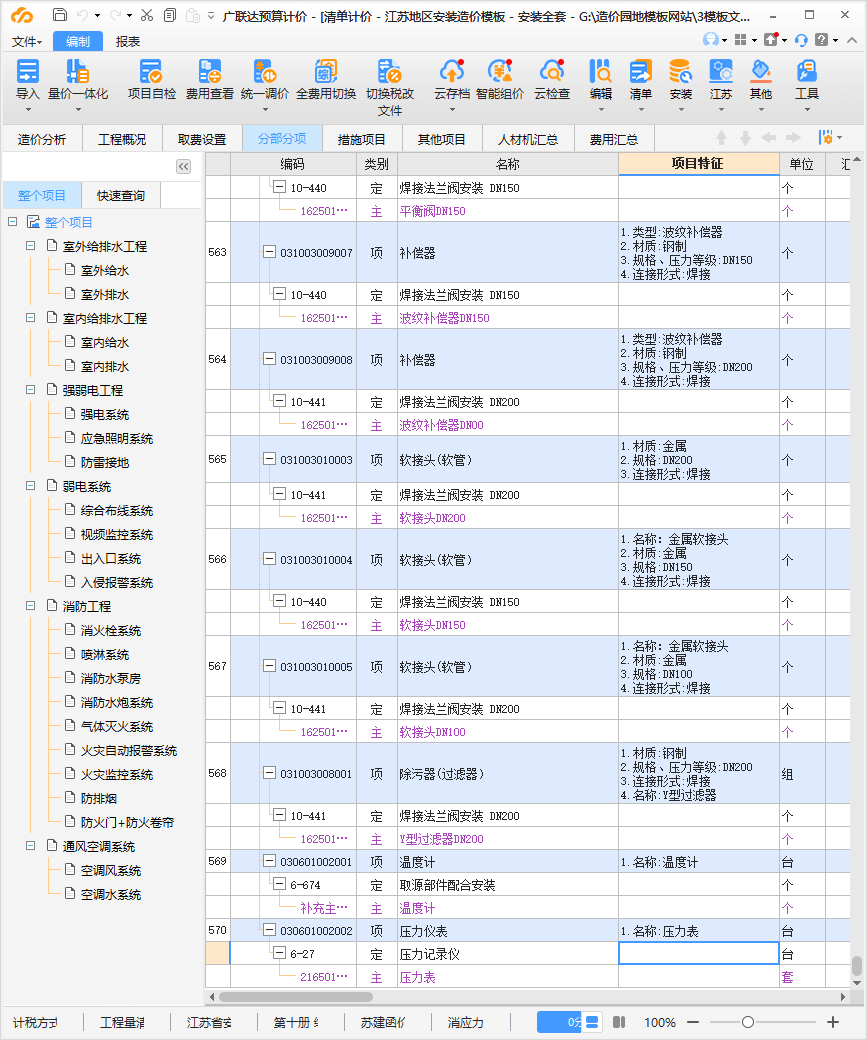Click the zoom-in plus button in the status bar
This screenshot has width=867, height=1040.
pyautogui.click(x=833, y=1022)
